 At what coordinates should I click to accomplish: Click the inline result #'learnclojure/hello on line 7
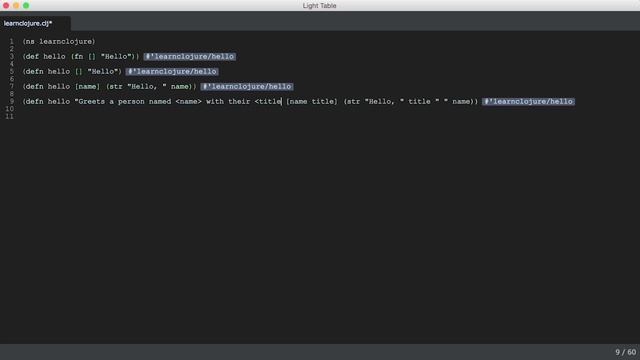click(x=247, y=87)
